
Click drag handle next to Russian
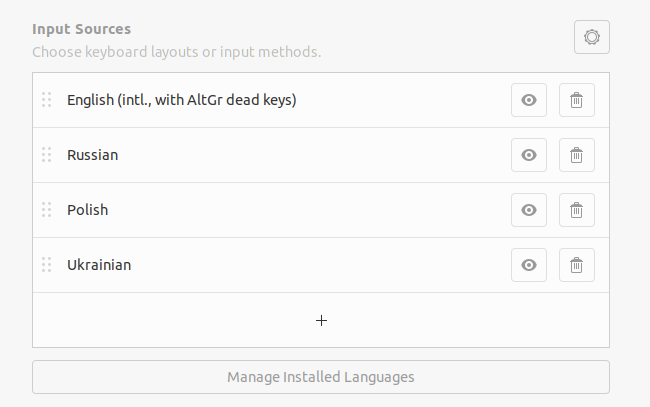[x=46, y=155]
